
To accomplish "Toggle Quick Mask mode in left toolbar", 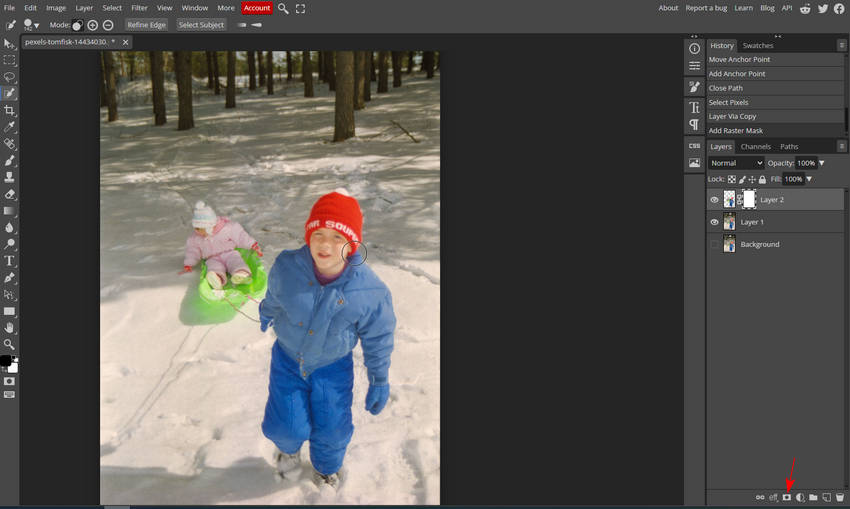I will point(9,381).
